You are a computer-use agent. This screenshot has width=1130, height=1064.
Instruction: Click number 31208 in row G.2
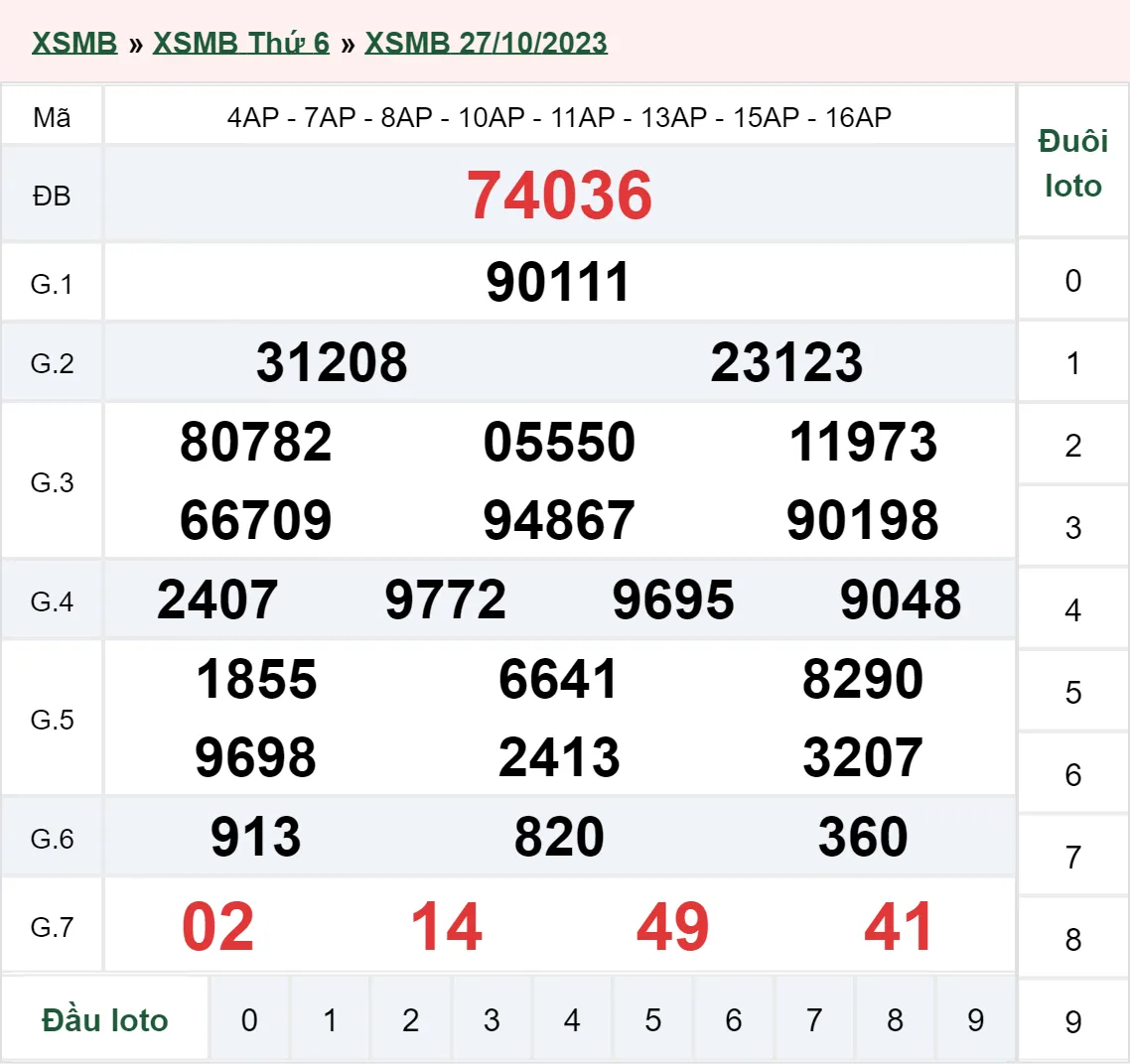click(332, 362)
